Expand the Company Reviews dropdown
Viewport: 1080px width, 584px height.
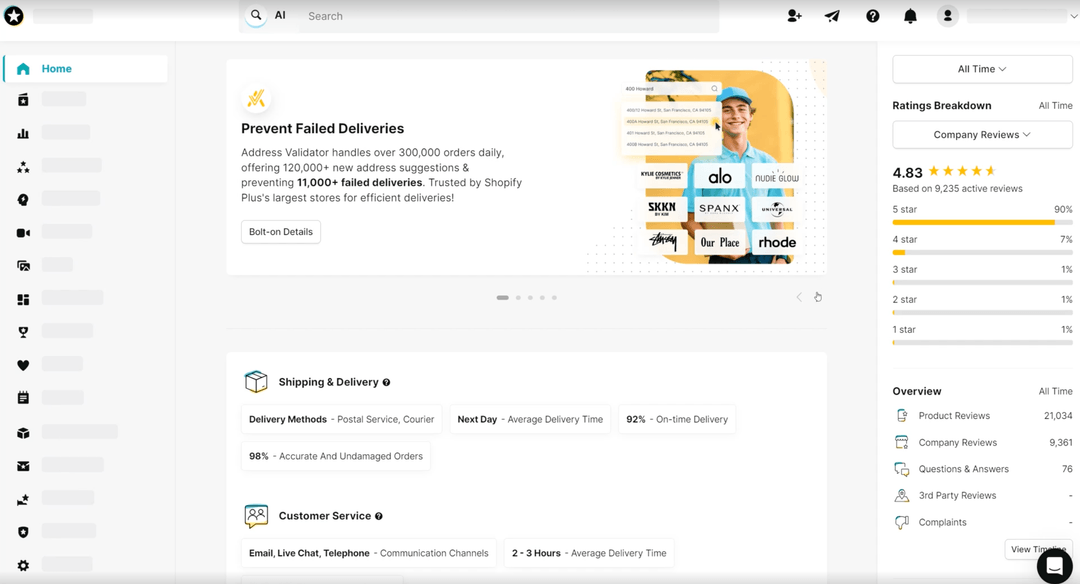982,134
